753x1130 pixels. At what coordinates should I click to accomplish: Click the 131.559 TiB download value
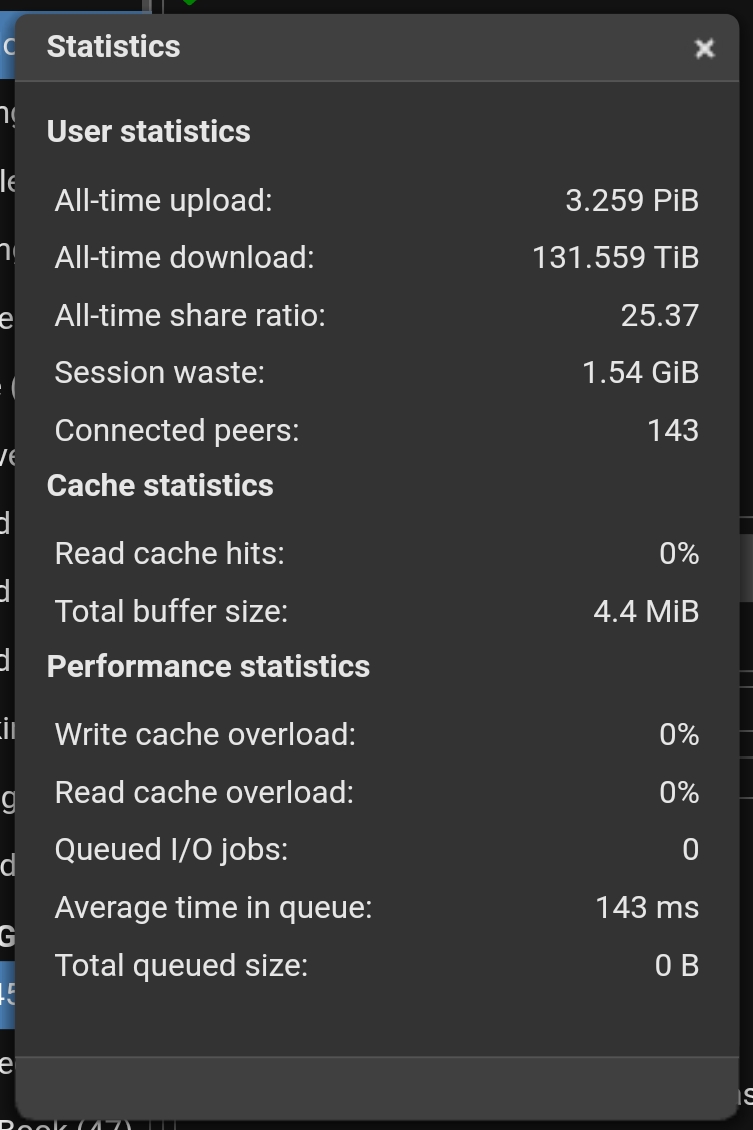coord(615,258)
